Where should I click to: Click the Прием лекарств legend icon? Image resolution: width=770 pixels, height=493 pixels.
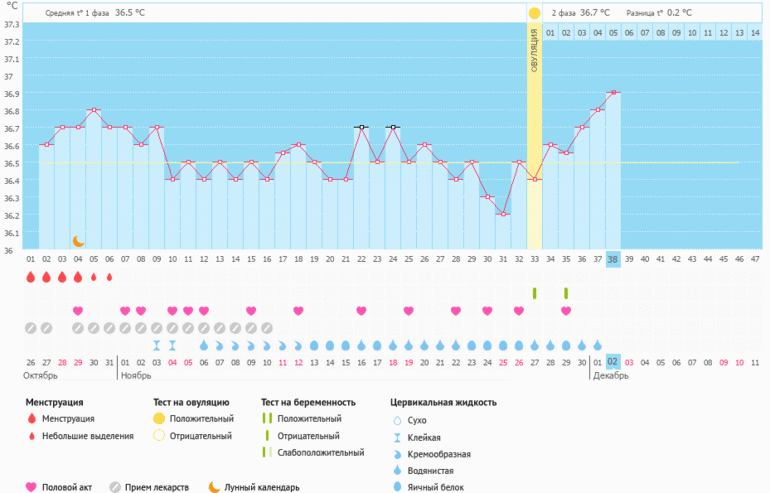(115, 487)
